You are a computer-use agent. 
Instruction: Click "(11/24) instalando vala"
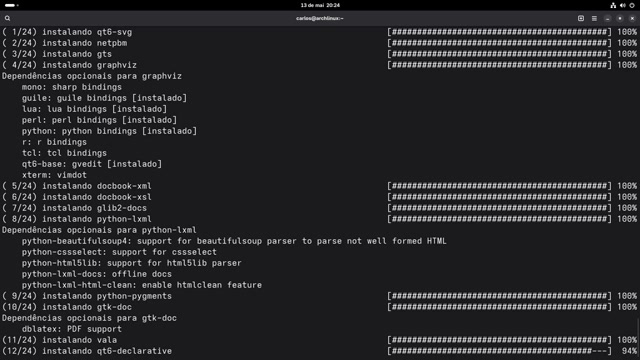59,340
